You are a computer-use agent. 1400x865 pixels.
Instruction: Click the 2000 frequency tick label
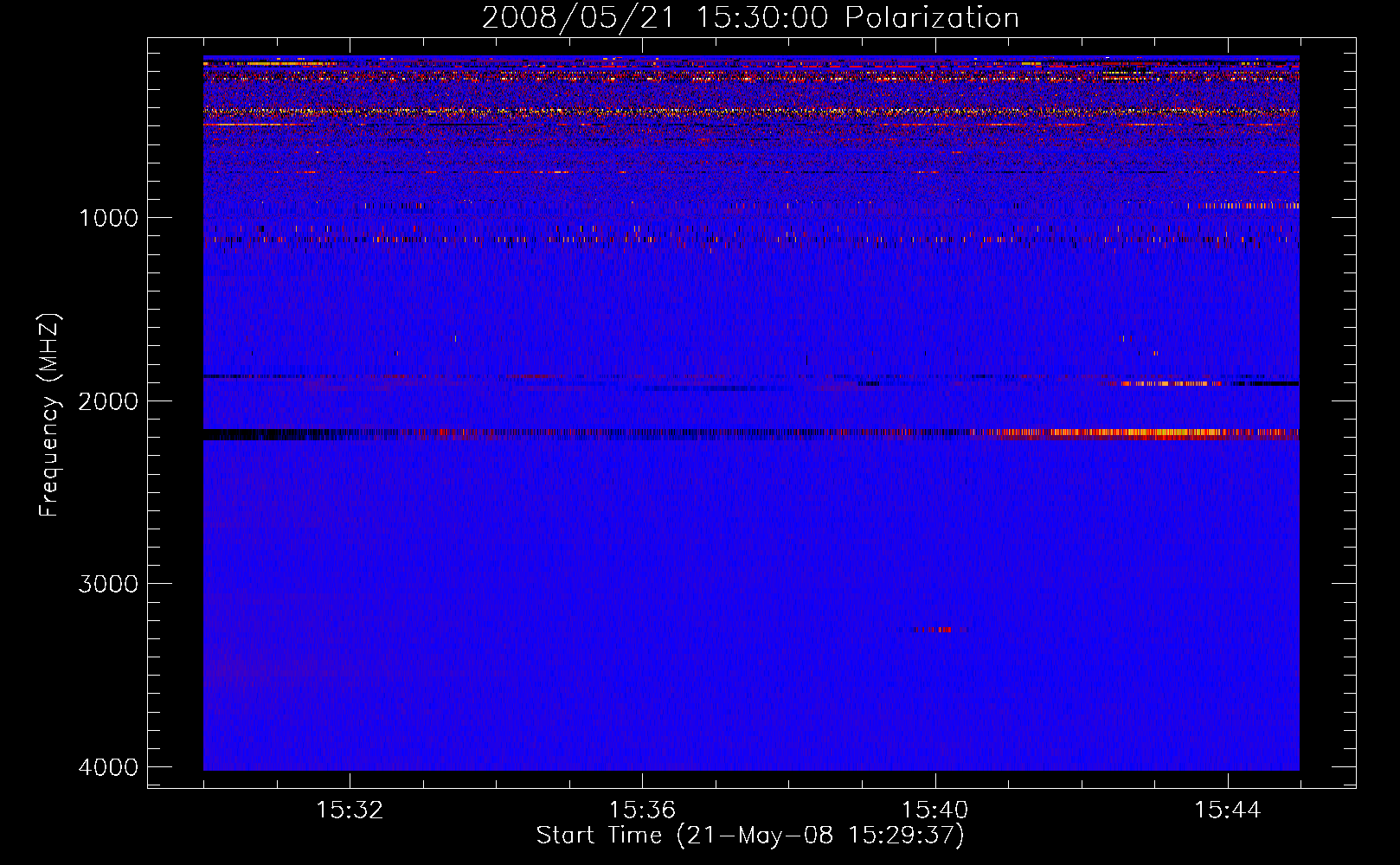pos(108,400)
